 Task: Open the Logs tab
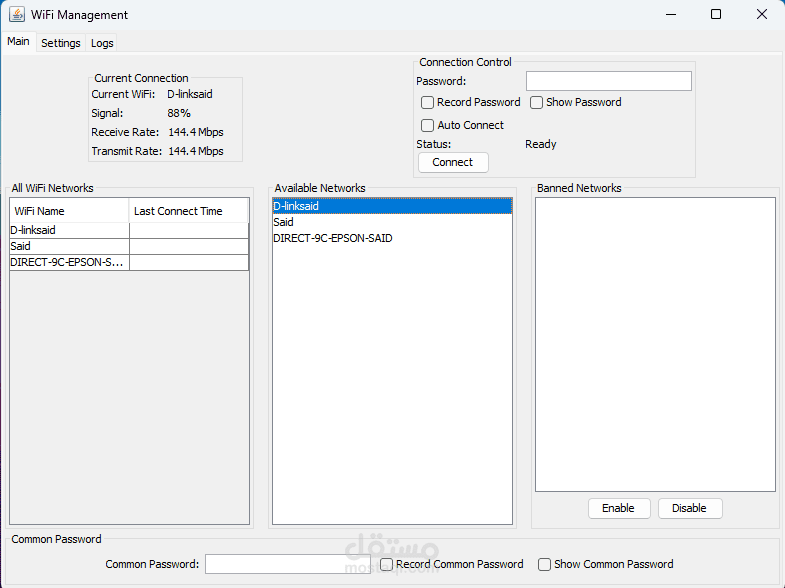(102, 43)
